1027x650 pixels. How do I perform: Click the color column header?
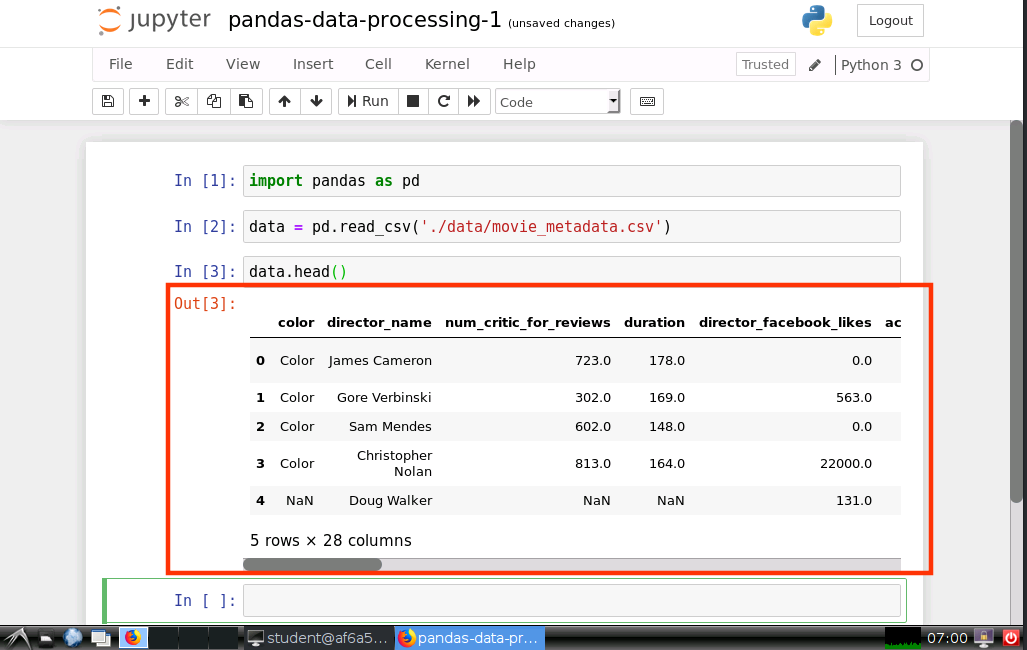(x=296, y=322)
